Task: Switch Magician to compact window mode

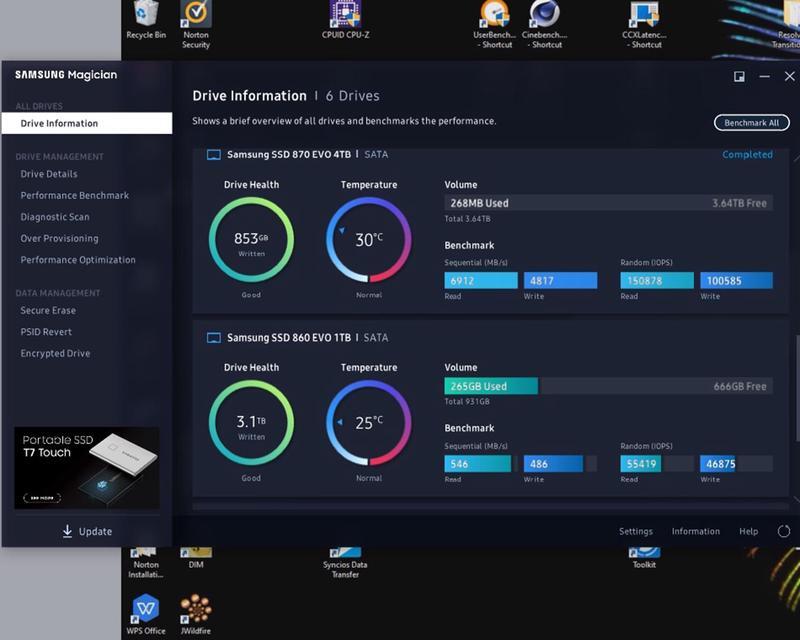Action: [x=739, y=77]
